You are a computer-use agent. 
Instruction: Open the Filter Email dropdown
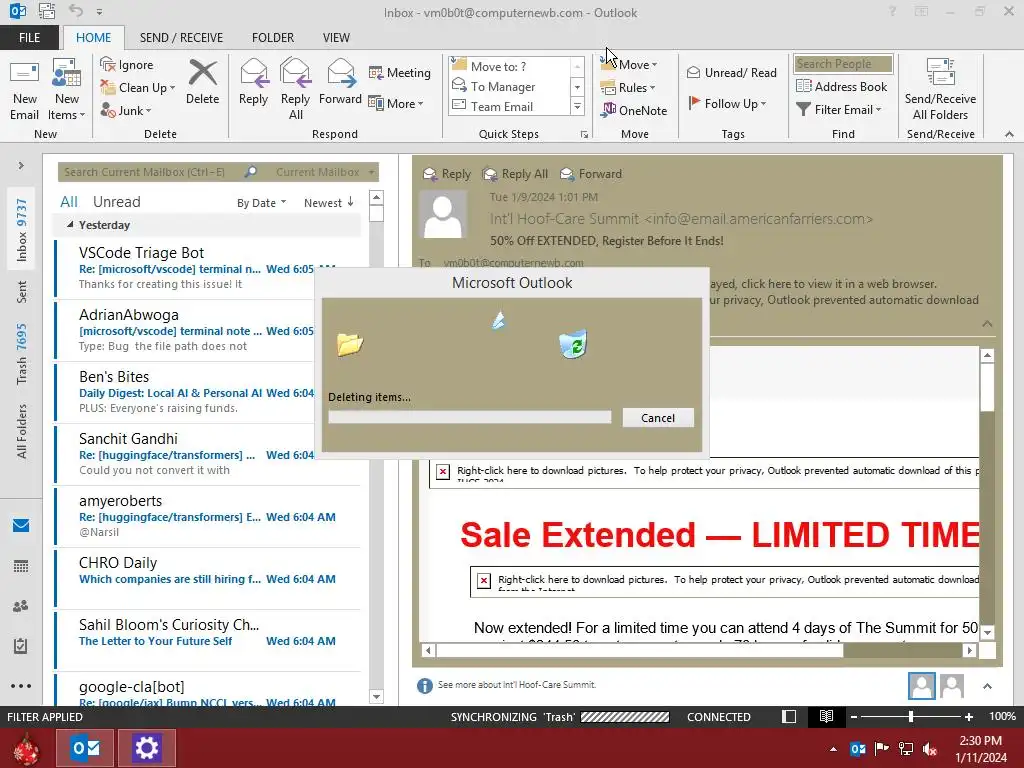point(839,109)
